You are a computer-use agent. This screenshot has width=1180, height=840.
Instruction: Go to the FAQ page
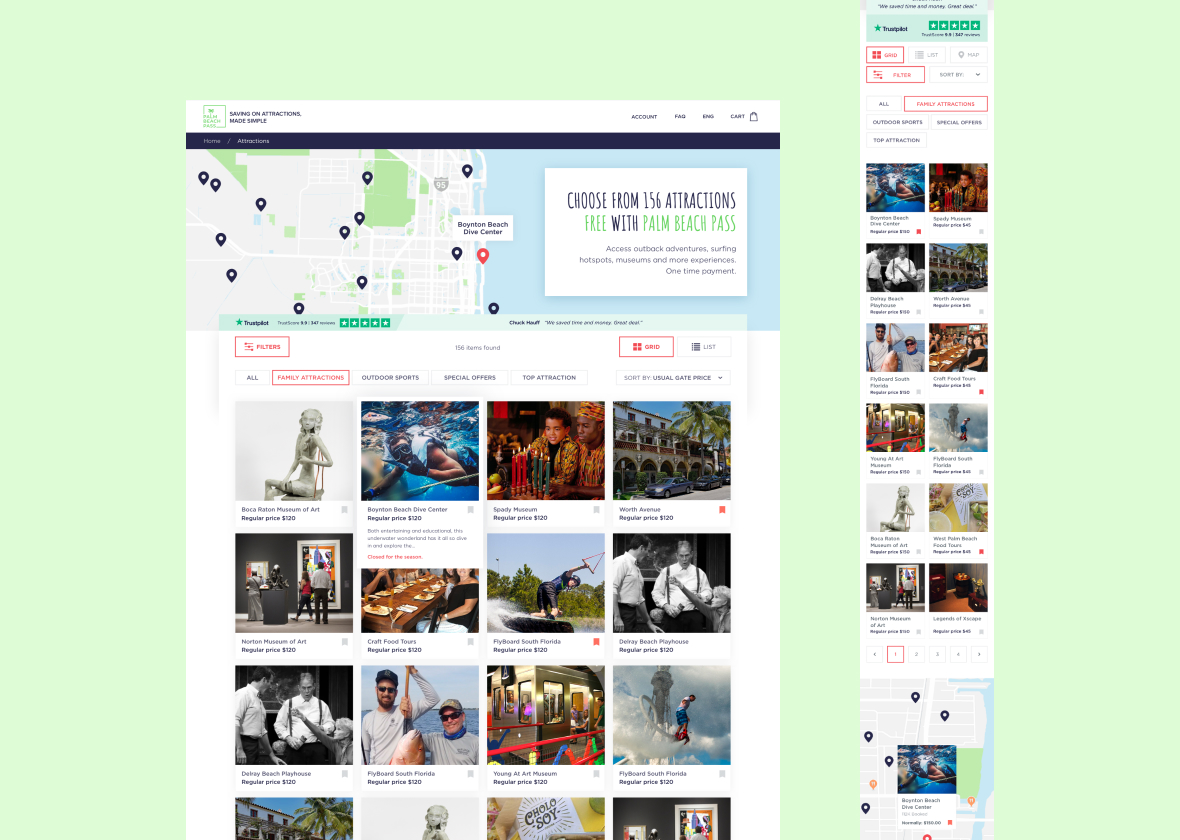[x=680, y=117]
